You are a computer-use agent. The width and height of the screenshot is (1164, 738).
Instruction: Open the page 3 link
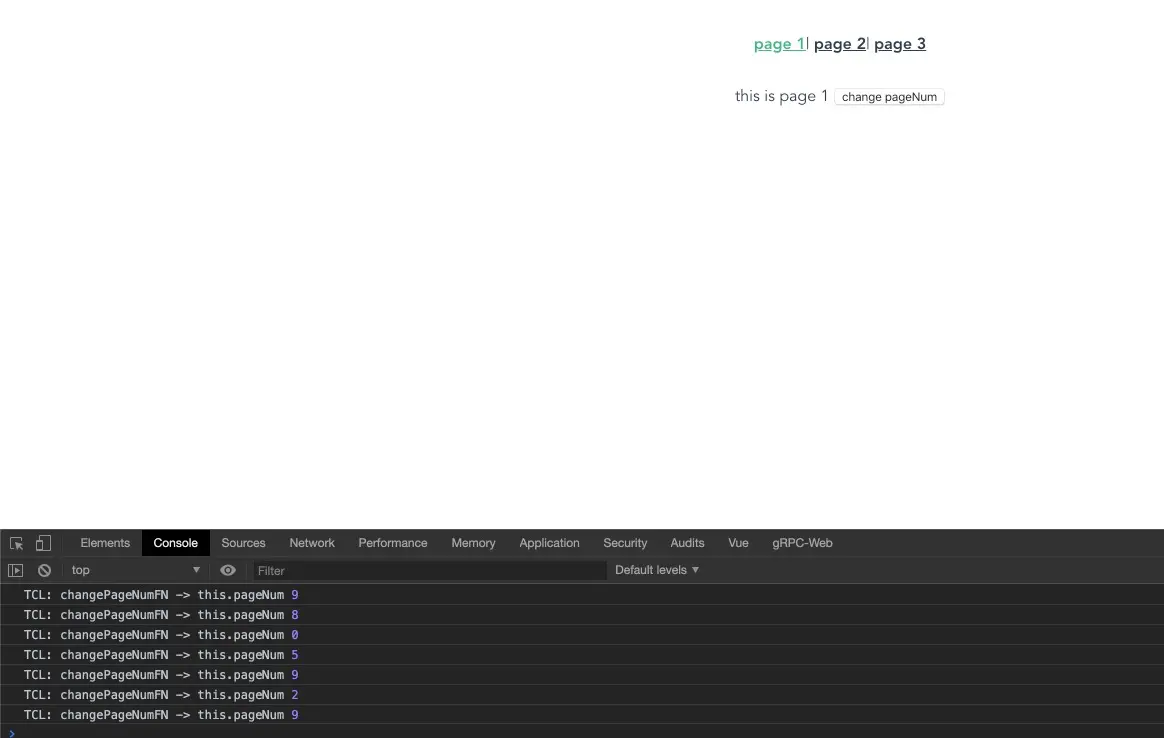(899, 44)
